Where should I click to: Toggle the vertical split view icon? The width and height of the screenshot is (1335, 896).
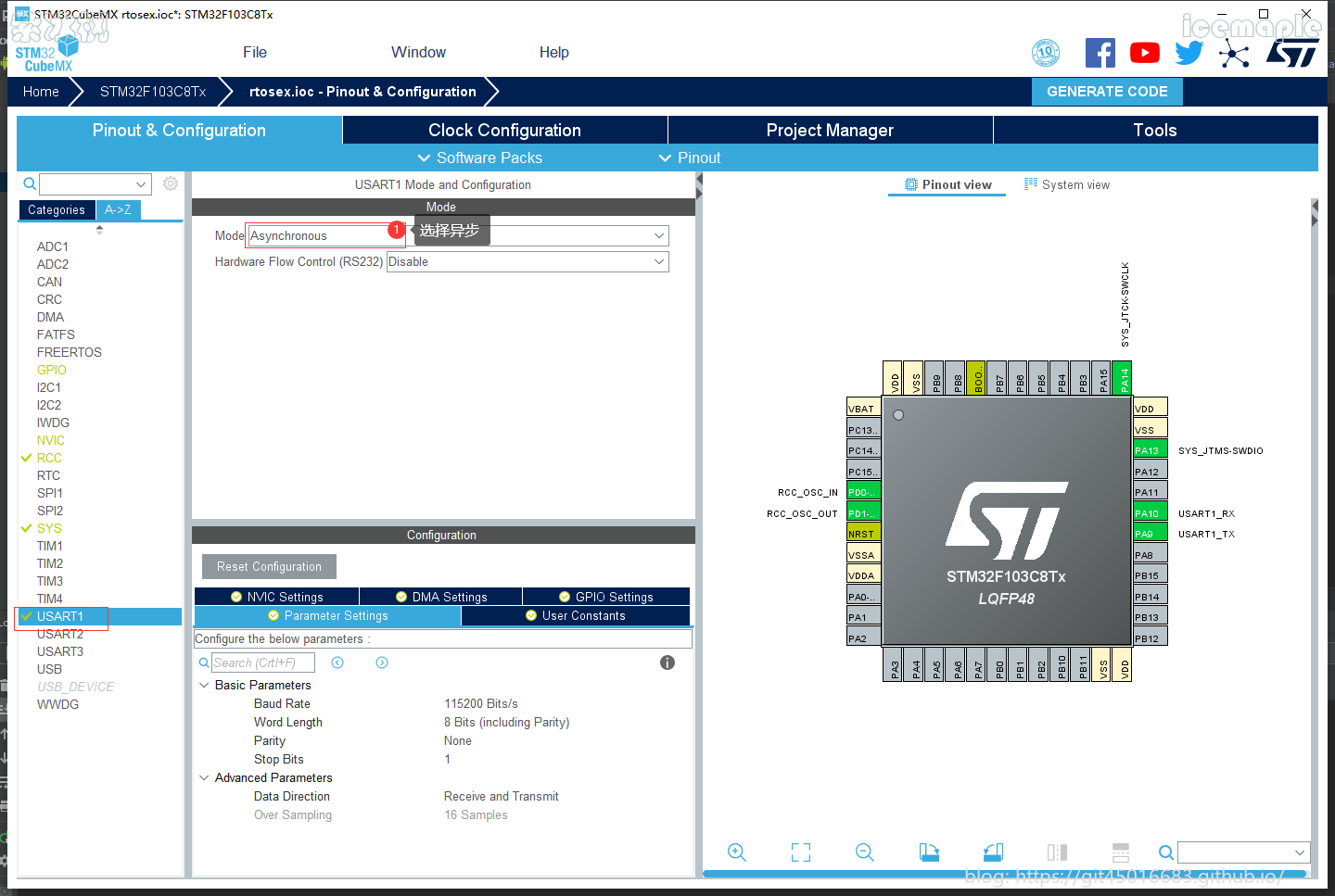click(1057, 852)
